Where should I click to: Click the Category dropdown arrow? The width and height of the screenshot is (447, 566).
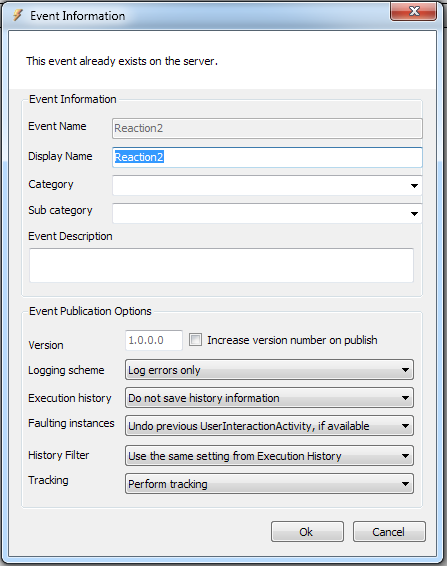point(414,186)
